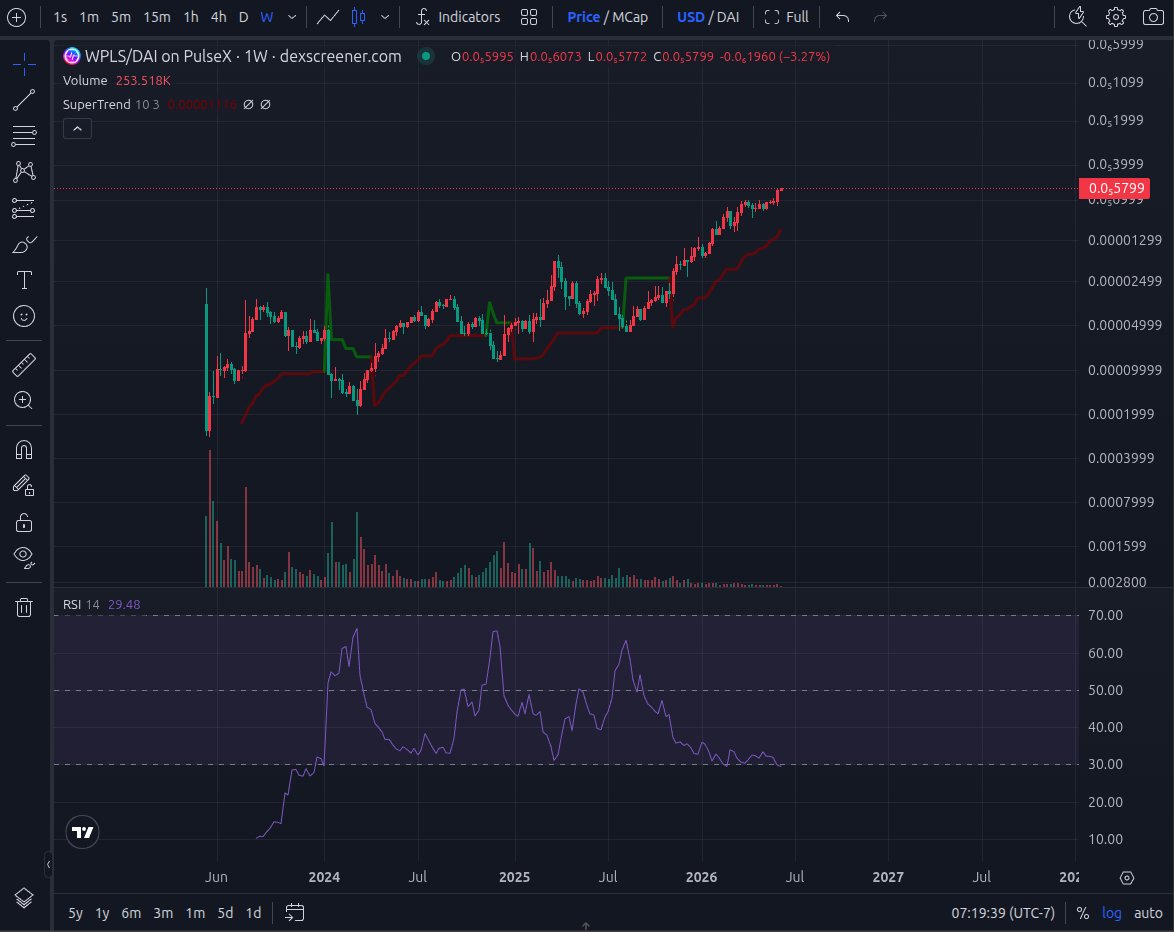Image resolution: width=1174 pixels, height=932 pixels.
Task: Open the Fibonacci retracement tool
Action: (x=24, y=135)
